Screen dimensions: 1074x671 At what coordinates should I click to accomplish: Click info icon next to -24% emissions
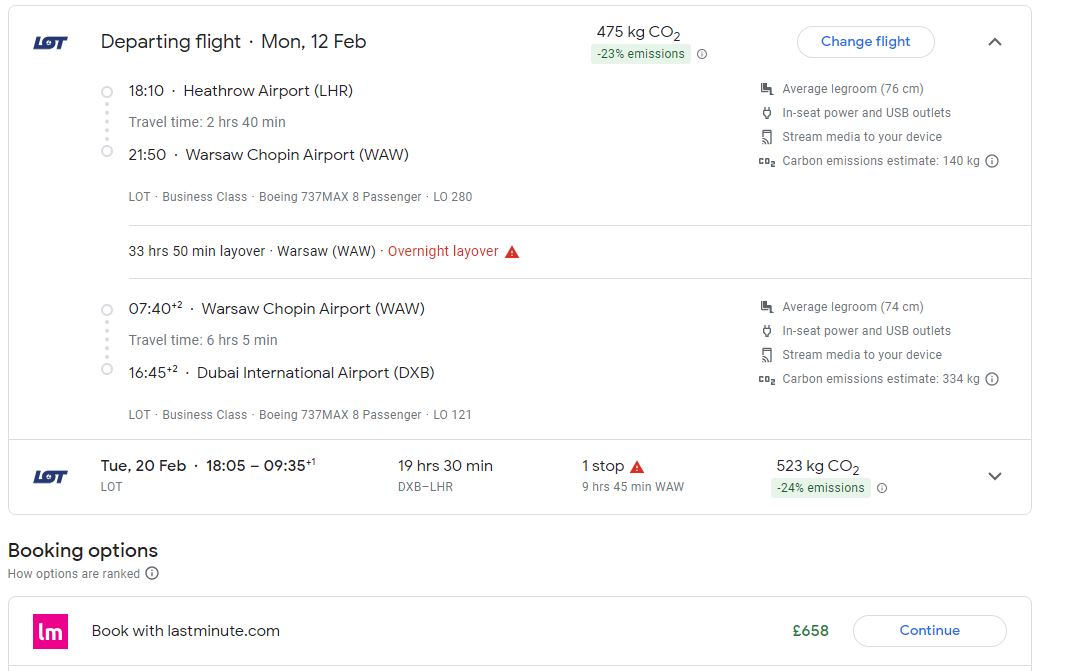882,488
